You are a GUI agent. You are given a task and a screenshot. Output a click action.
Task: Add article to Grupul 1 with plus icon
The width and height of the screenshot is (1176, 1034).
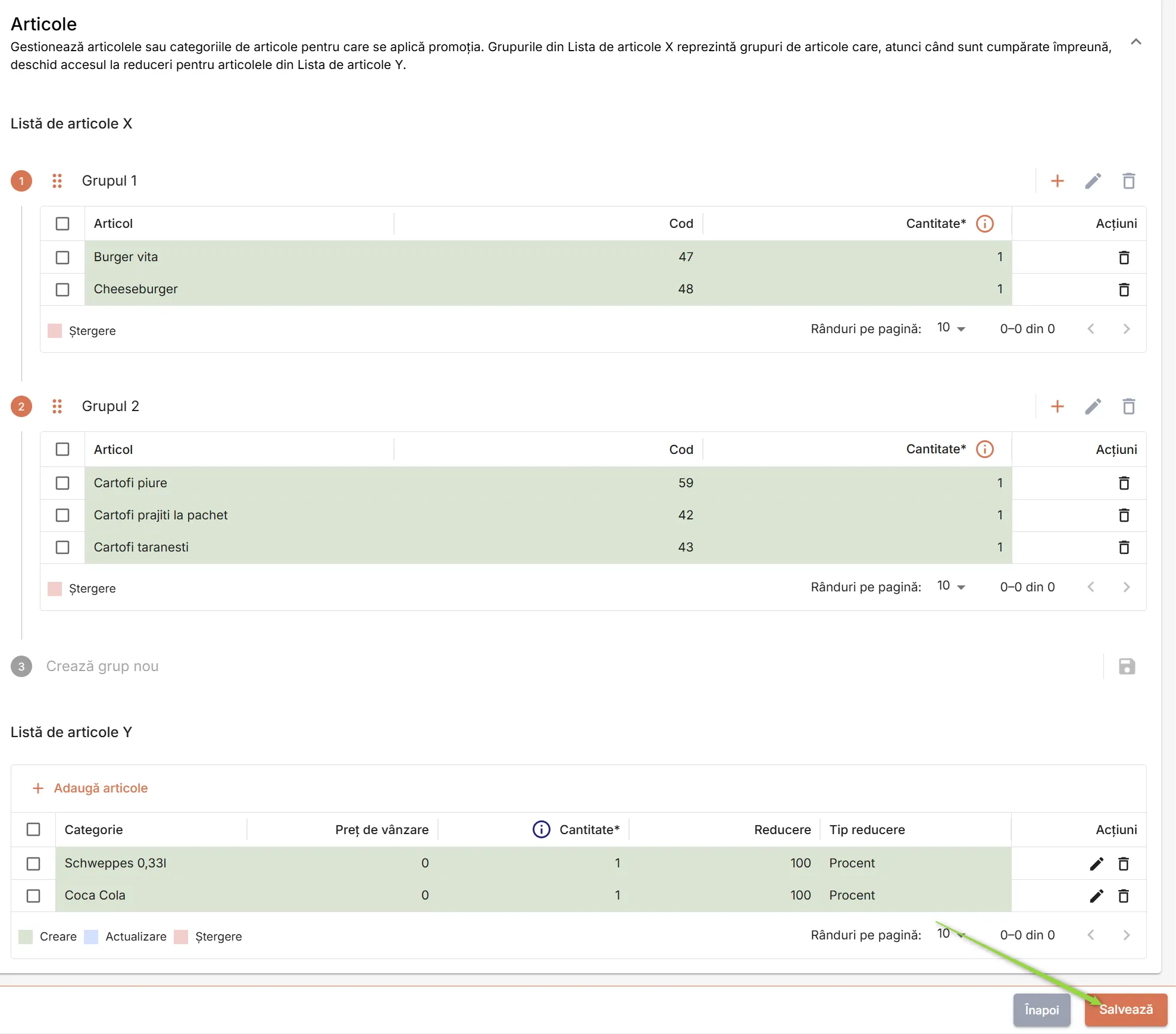coord(1057,181)
